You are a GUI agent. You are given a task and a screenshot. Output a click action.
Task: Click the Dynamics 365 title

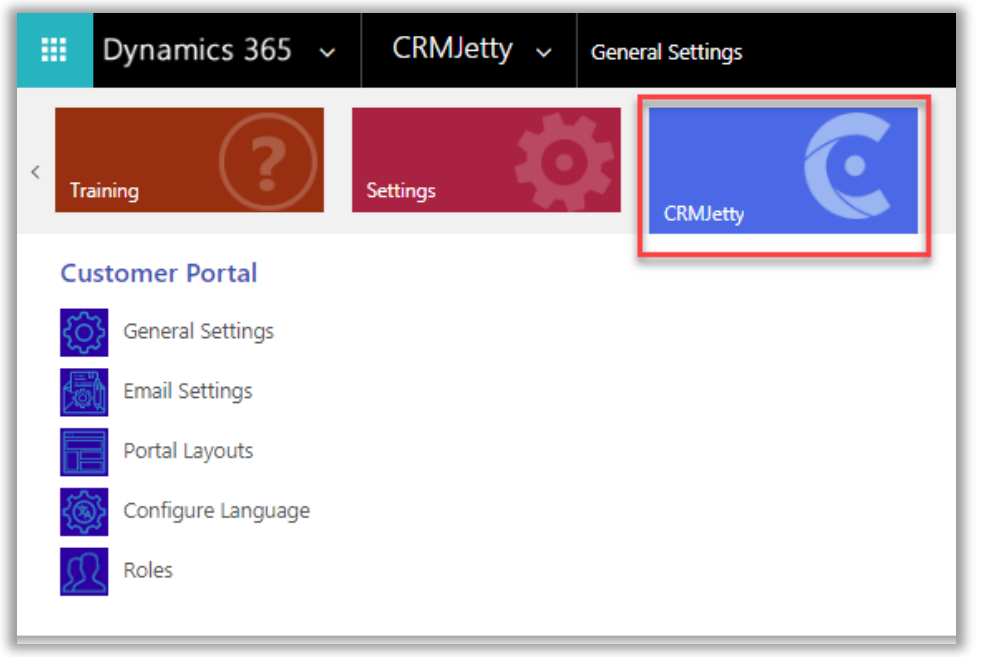pos(197,50)
